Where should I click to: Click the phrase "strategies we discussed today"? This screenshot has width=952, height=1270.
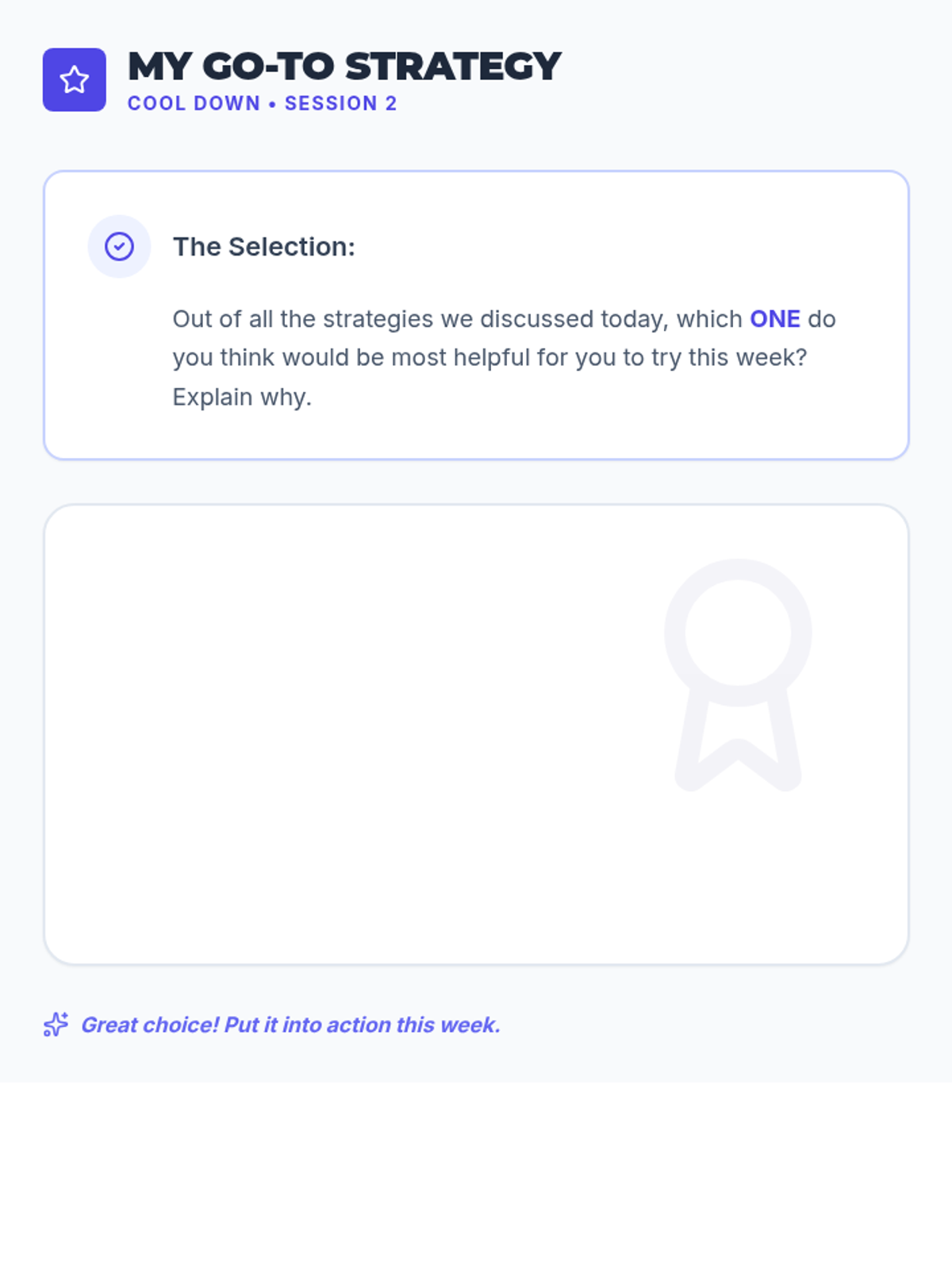[496, 319]
